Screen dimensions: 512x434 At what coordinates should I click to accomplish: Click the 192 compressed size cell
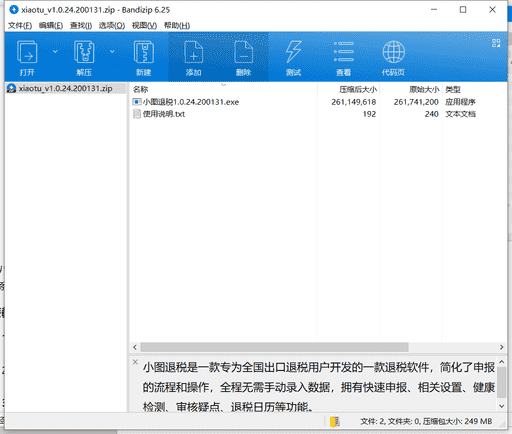[x=369, y=114]
